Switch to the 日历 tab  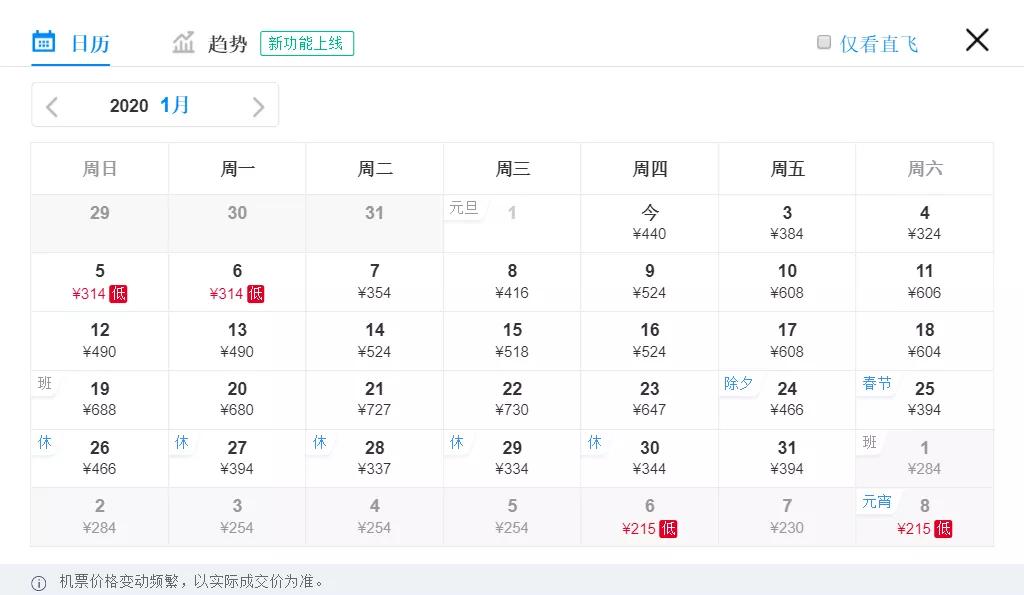tap(89, 44)
